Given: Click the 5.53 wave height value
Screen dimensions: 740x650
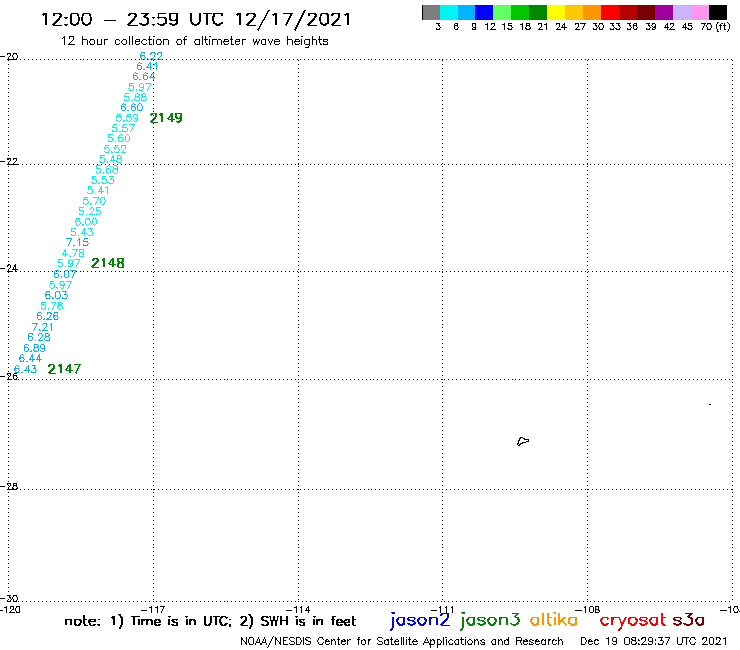Looking at the screenshot, I should point(103,180).
